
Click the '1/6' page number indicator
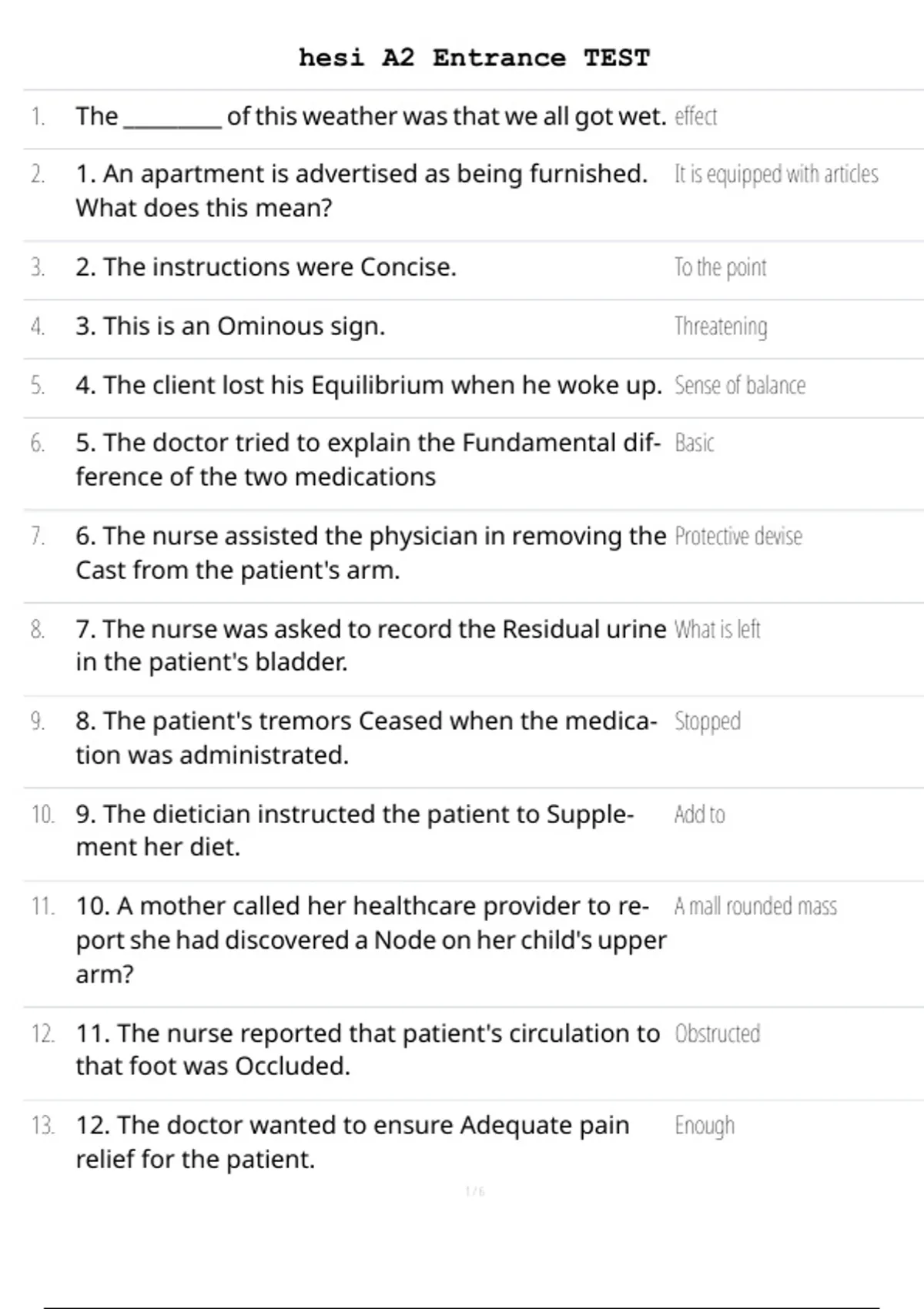[x=475, y=1192]
